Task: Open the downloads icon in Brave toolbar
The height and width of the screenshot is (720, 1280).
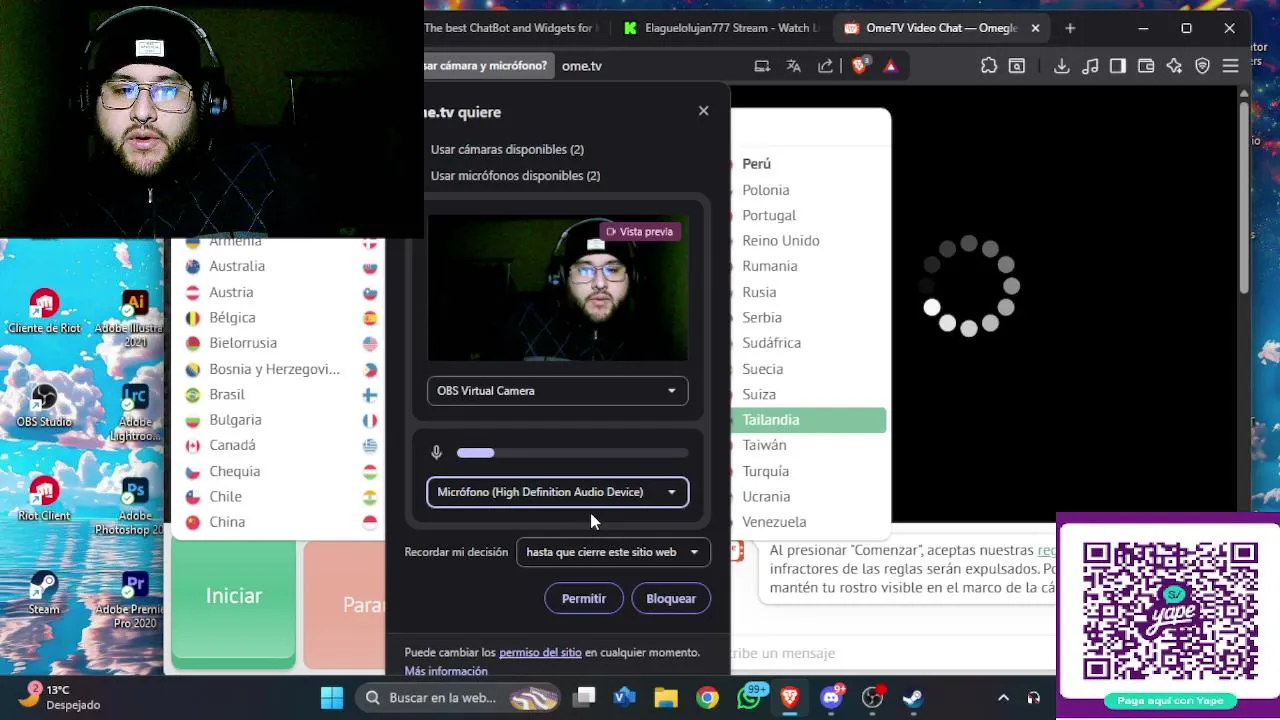Action: tap(1062, 66)
